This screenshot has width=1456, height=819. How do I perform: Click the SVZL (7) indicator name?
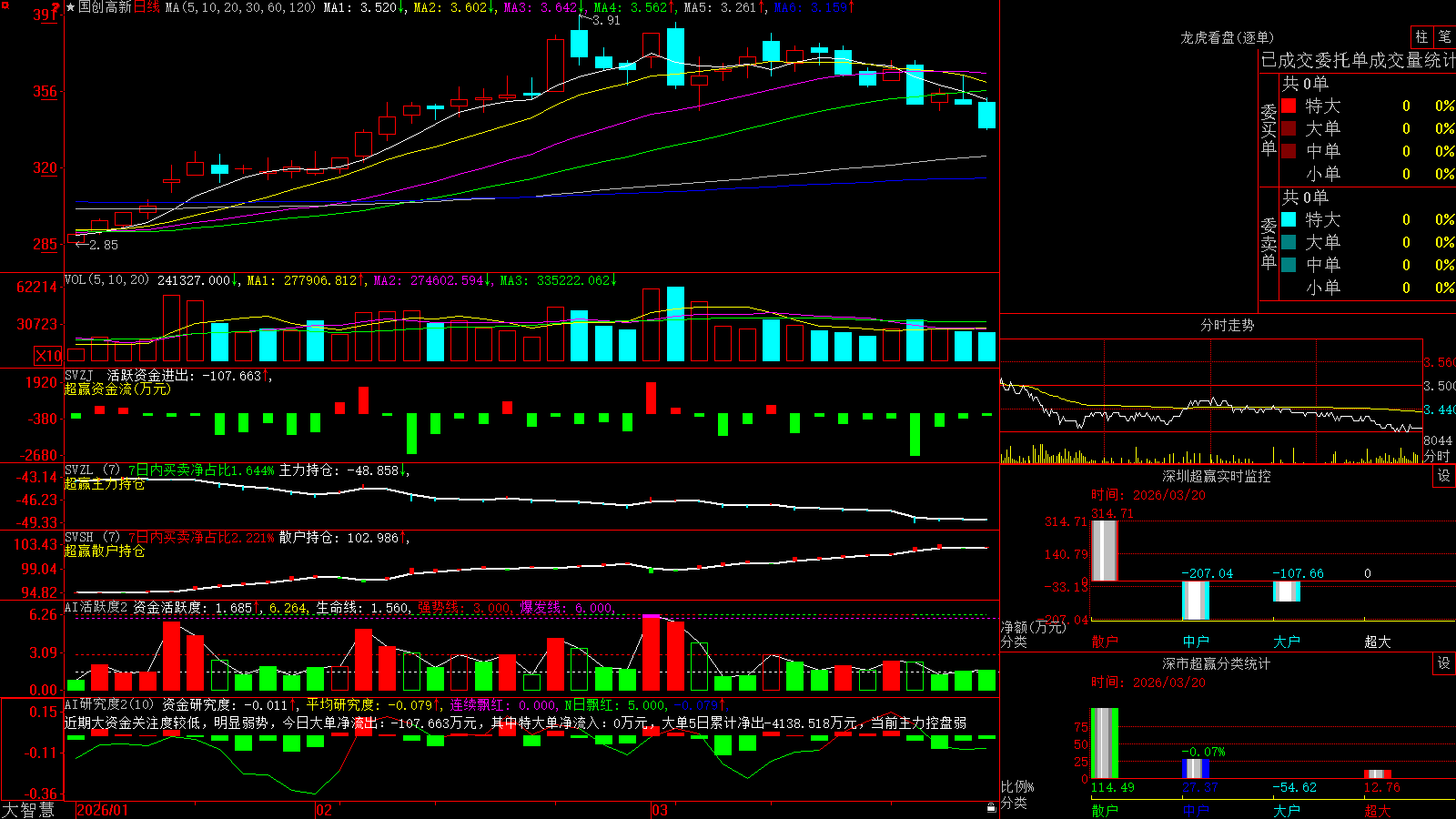tap(92, 470)
